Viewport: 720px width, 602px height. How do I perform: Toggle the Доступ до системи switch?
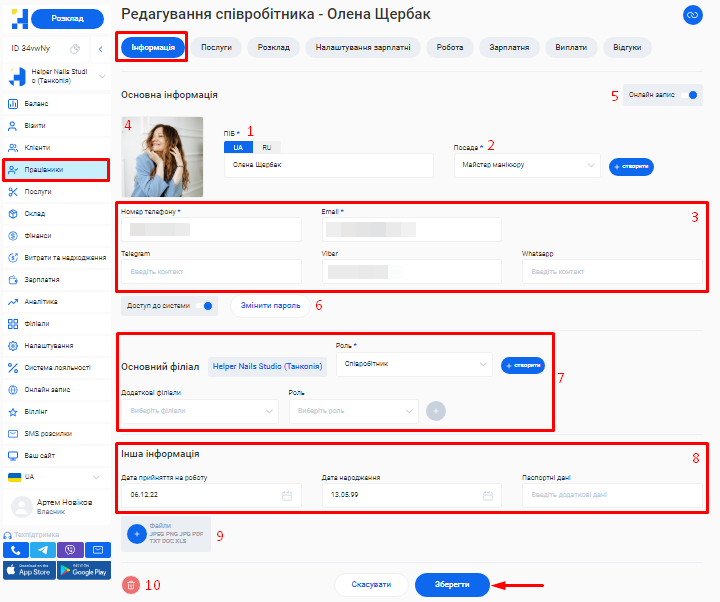[x=207, y=305]
